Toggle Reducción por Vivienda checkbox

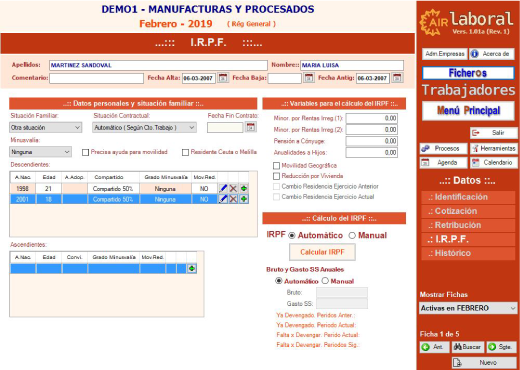point(276,176)
